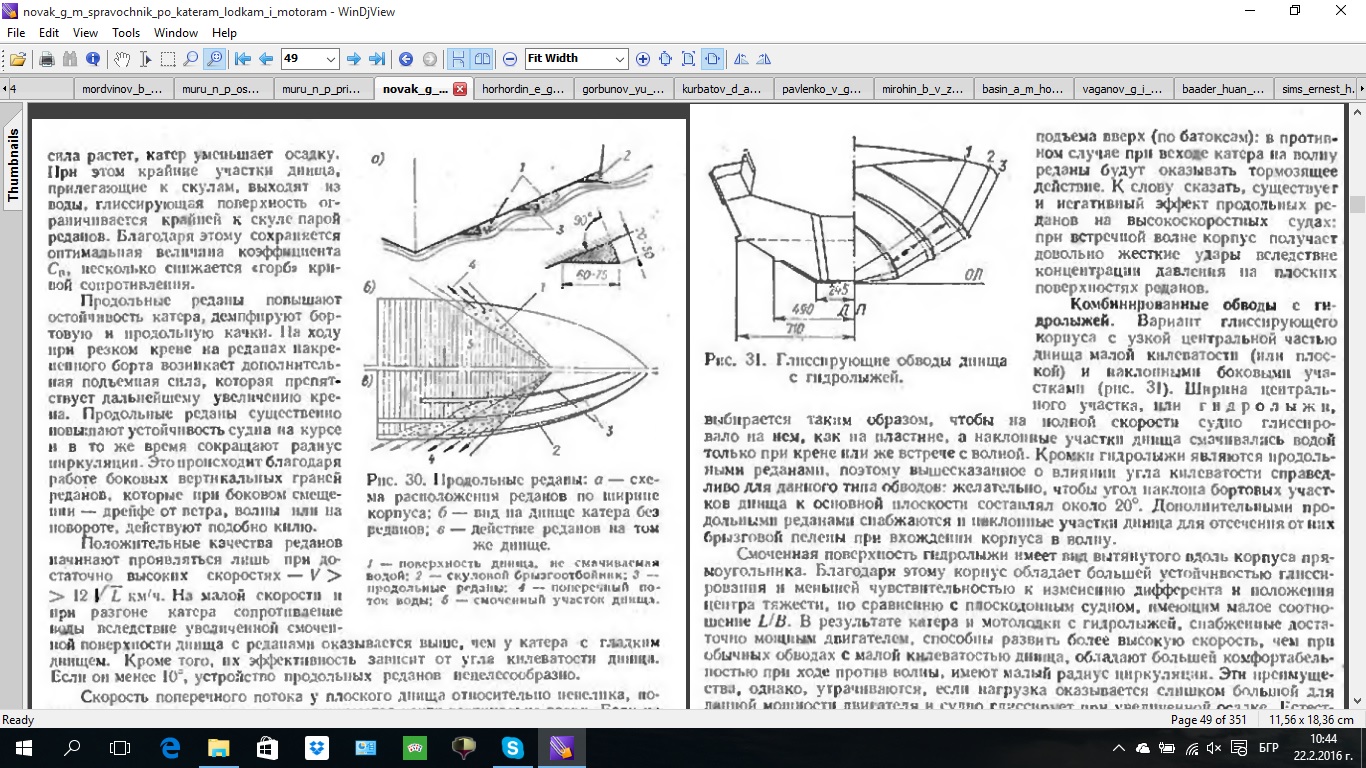Screen dimensions: 1366x768
Task: Toggle continuous layout mode
Action: (x=458, y=59)
